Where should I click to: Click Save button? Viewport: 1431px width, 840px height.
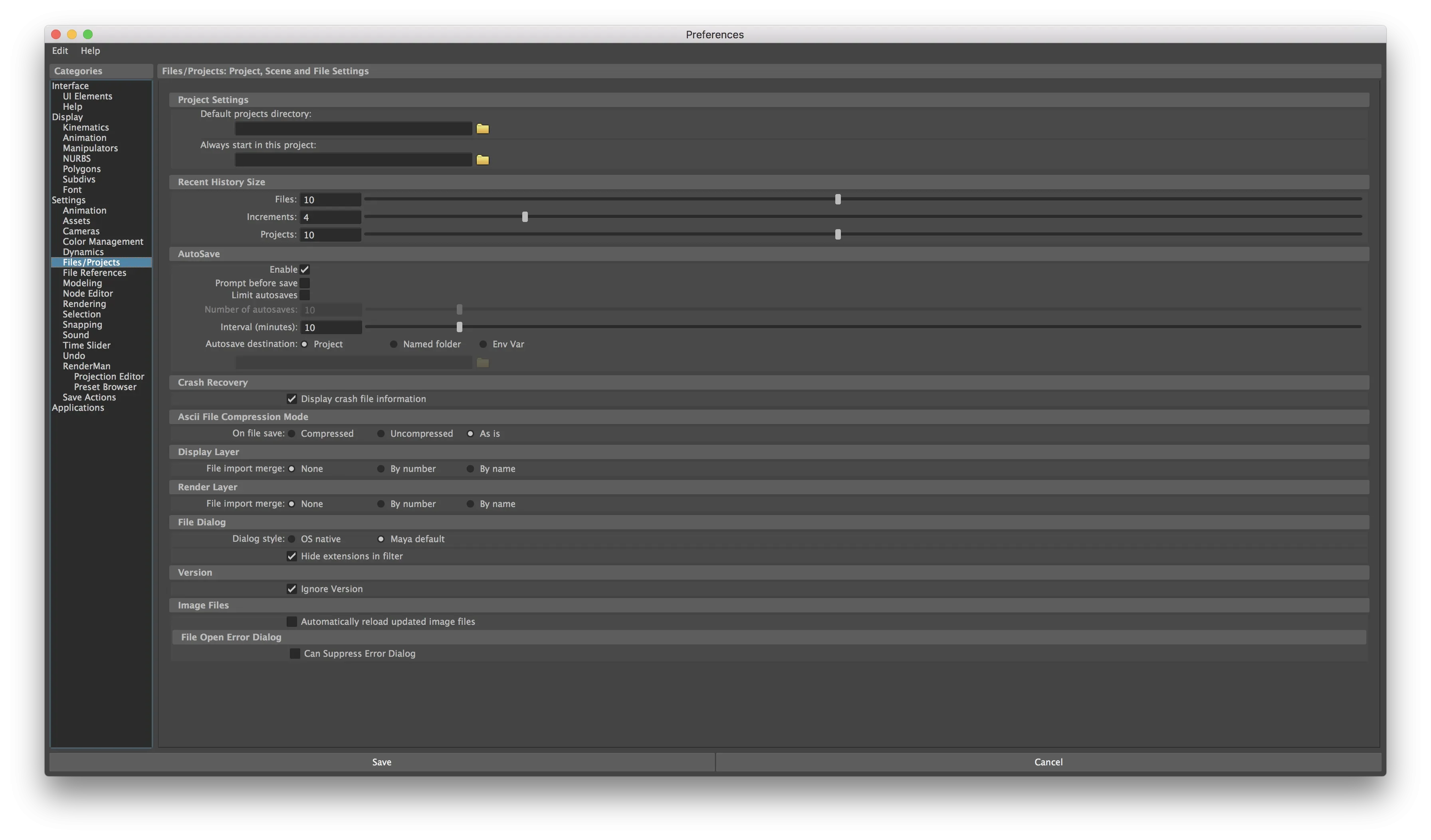click(x=382, y=762)
